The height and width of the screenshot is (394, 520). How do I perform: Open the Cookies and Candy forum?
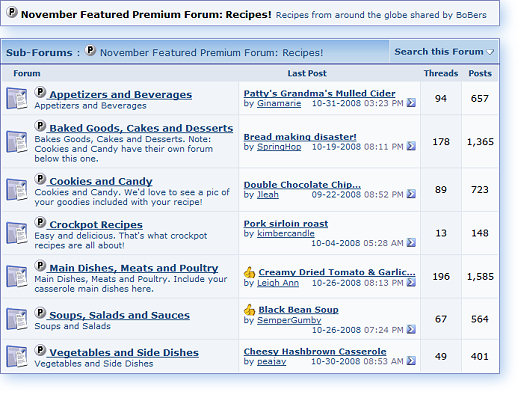pos(101,181)
